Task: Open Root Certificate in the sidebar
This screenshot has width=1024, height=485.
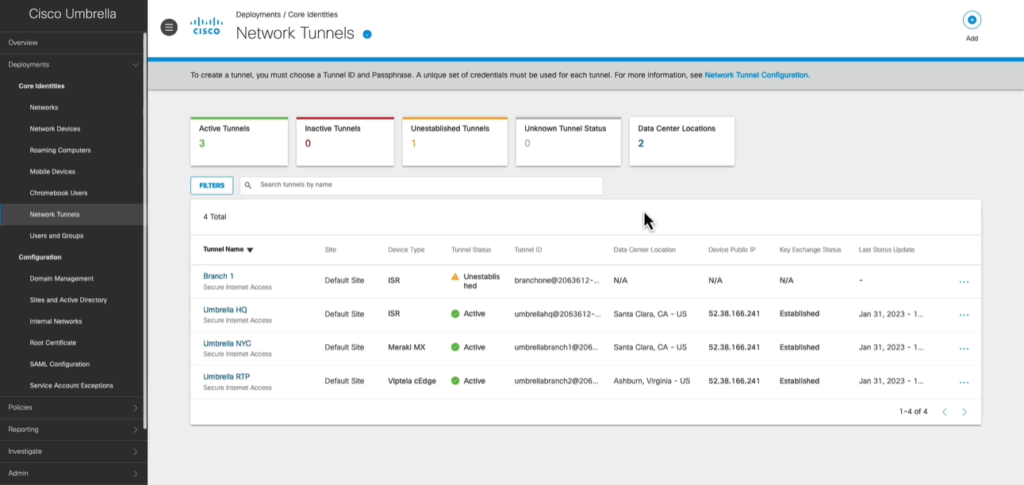Action: (53, 343)
